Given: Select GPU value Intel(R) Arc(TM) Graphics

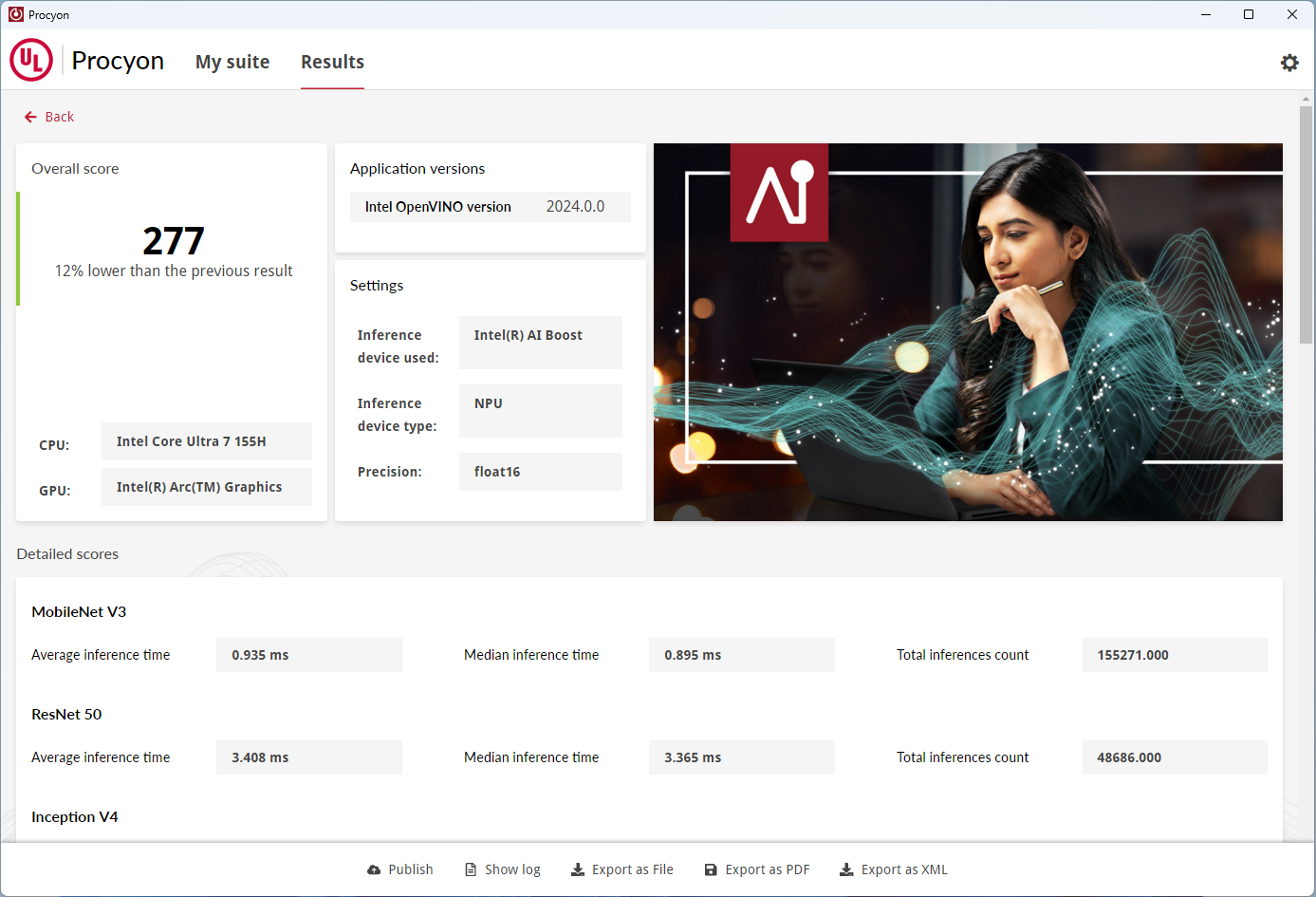Looking at the screenshot, I should [207, 487].
